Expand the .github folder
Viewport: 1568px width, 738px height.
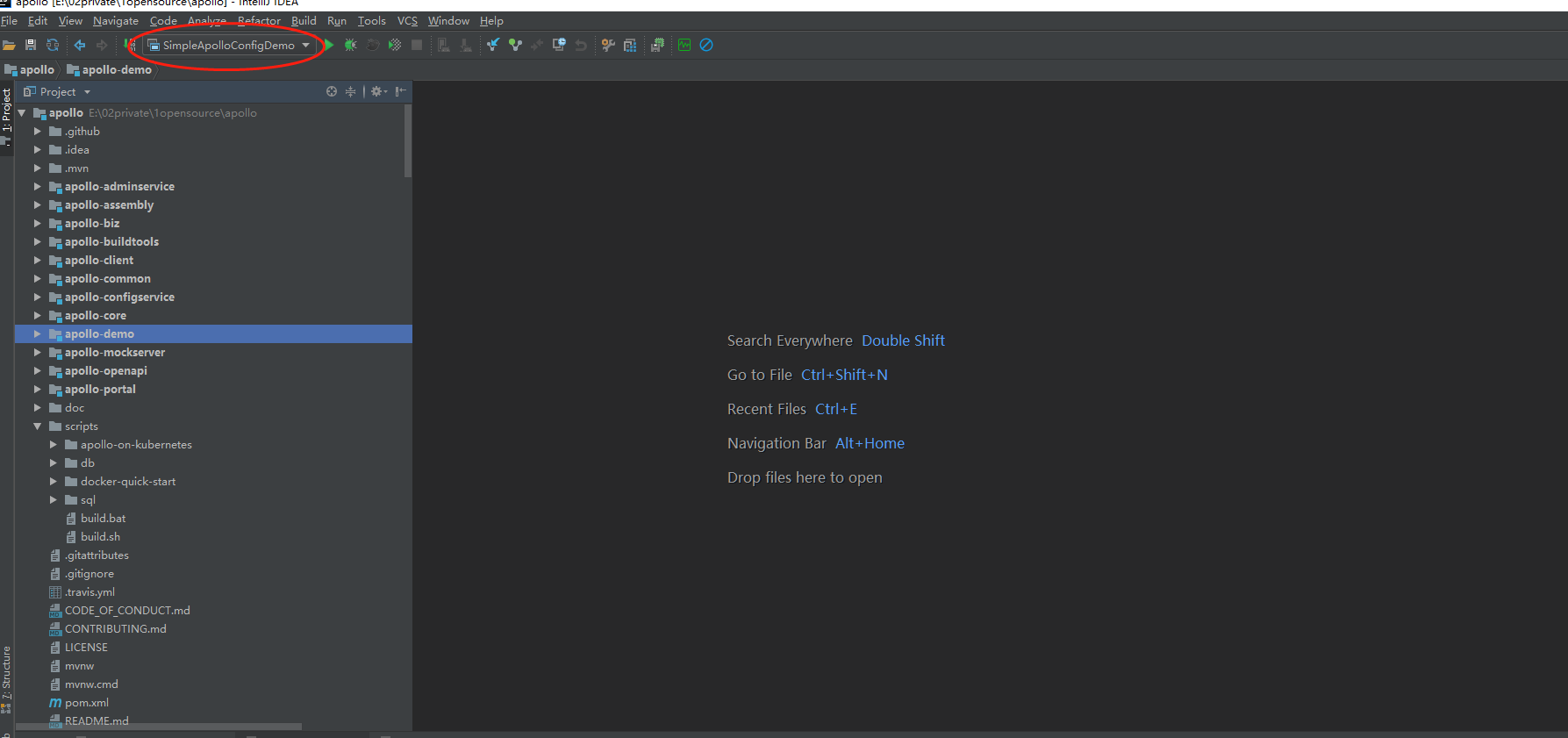pos(38,132)
